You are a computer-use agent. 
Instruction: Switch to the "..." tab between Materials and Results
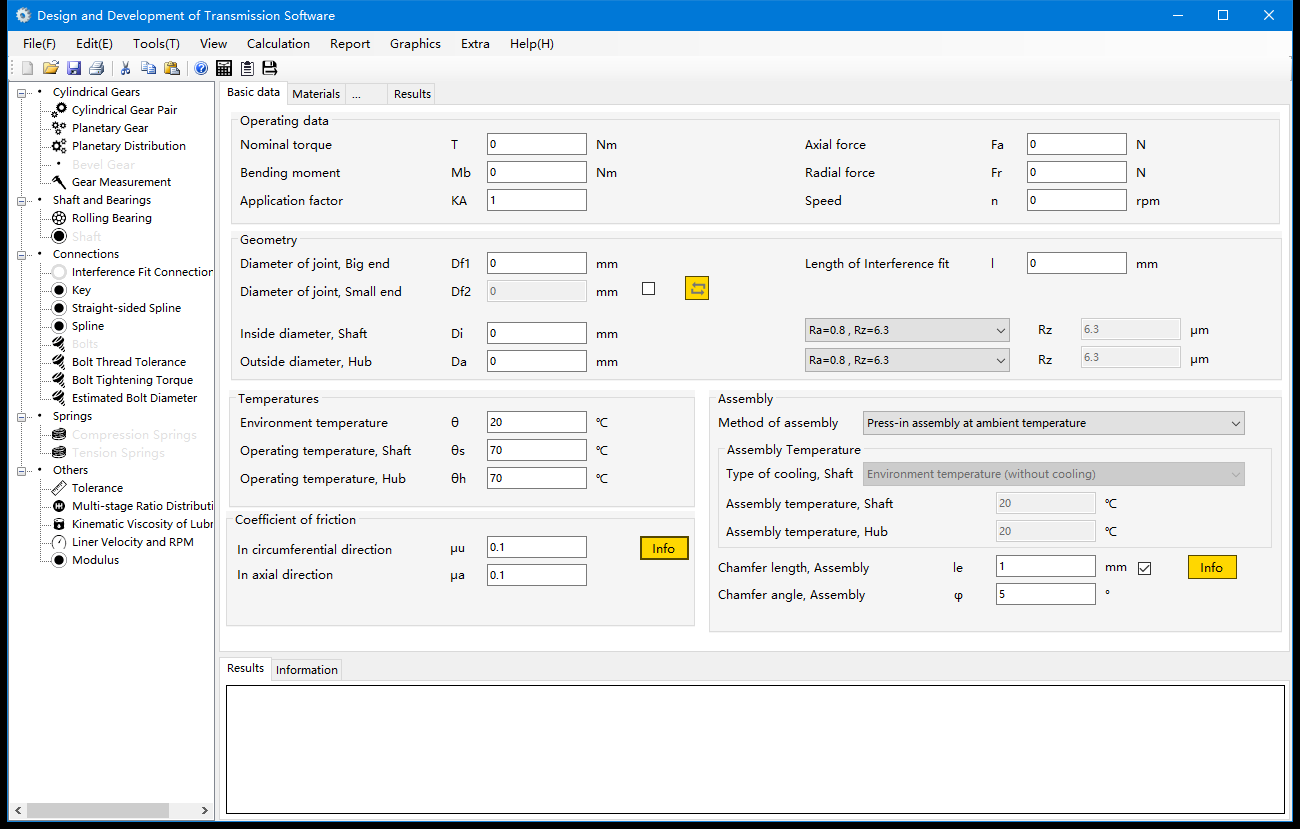(367, 94)
